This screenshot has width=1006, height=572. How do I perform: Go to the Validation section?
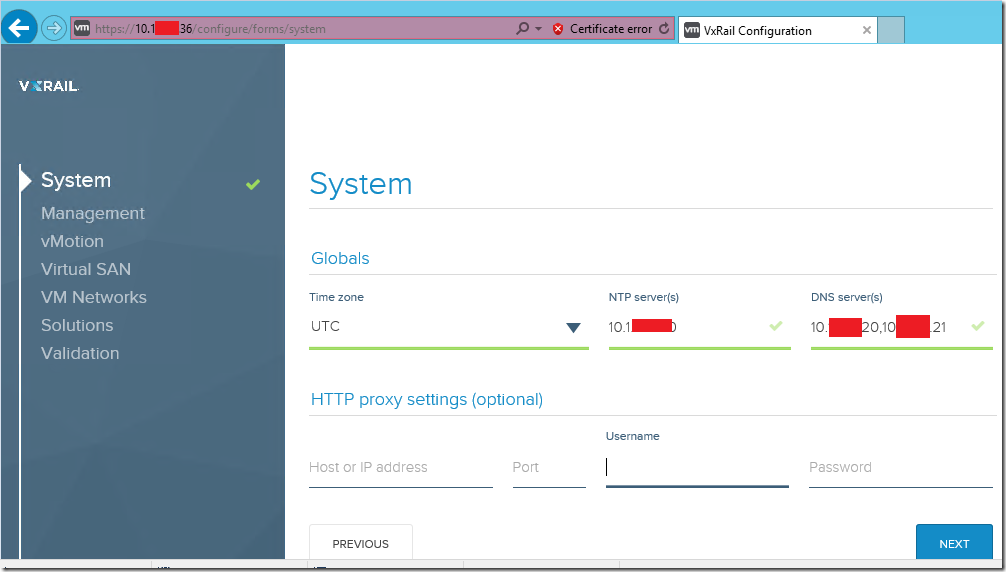pos(80,353)
